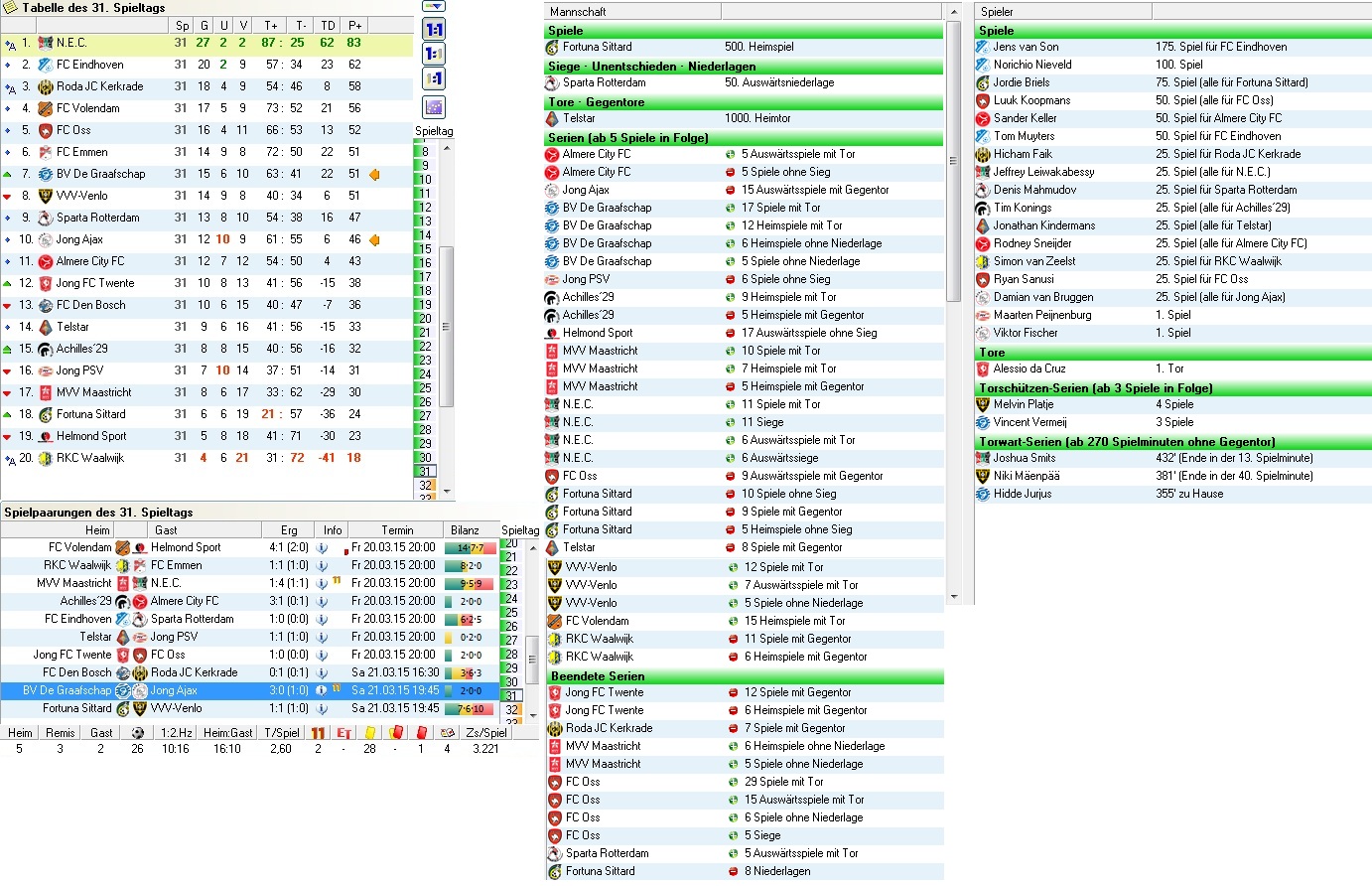1372x886 pixels.
Task: Select matchday 15 in the table's Spieltag list
Action: tap(426, 249)
